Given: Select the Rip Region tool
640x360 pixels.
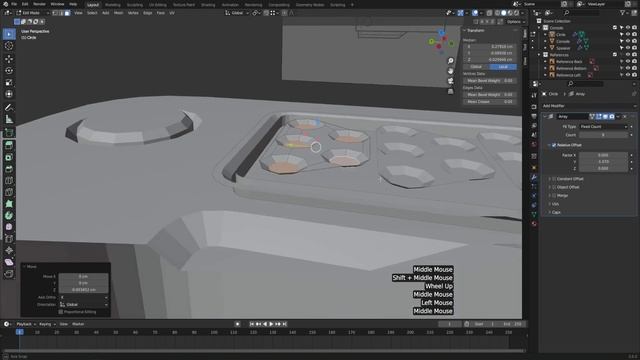Looking at the screenshot, I should [x=9, y=274].
